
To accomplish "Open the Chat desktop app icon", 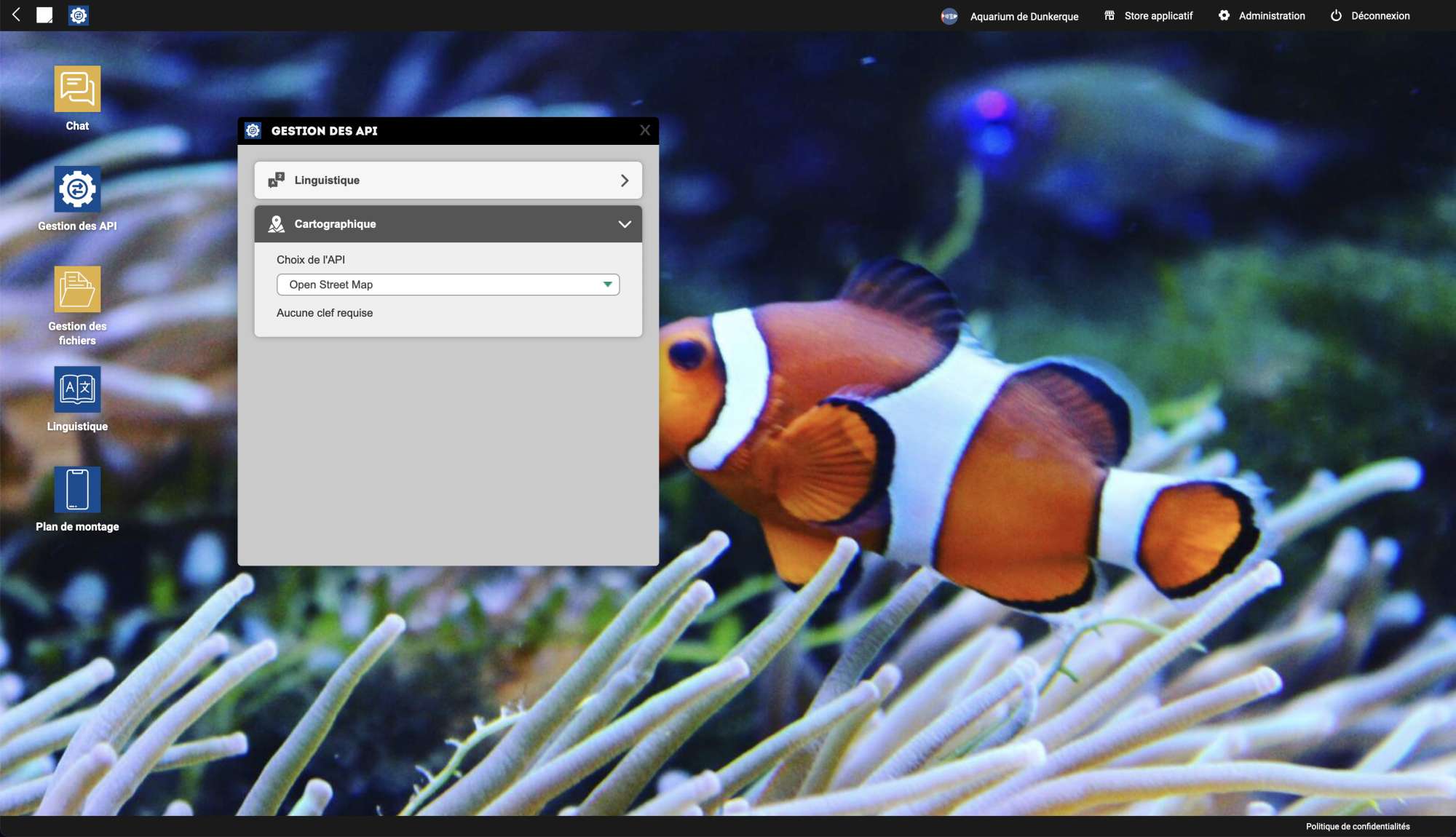I will click(77, 90).
